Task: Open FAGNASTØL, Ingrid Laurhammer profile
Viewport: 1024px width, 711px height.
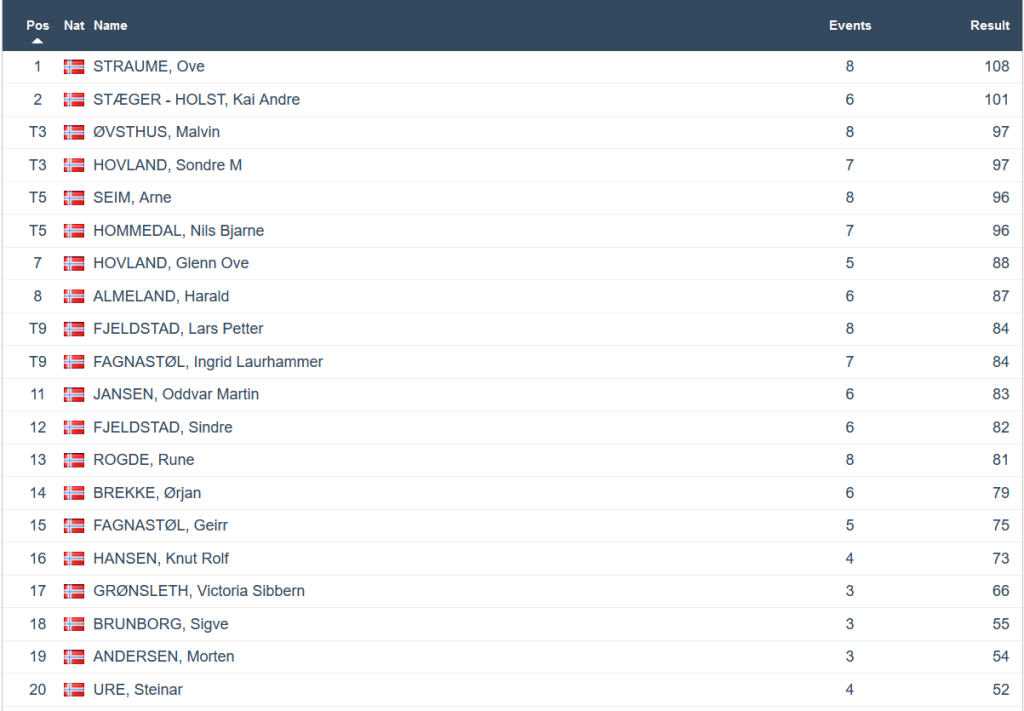Action: tap(208, 361)
